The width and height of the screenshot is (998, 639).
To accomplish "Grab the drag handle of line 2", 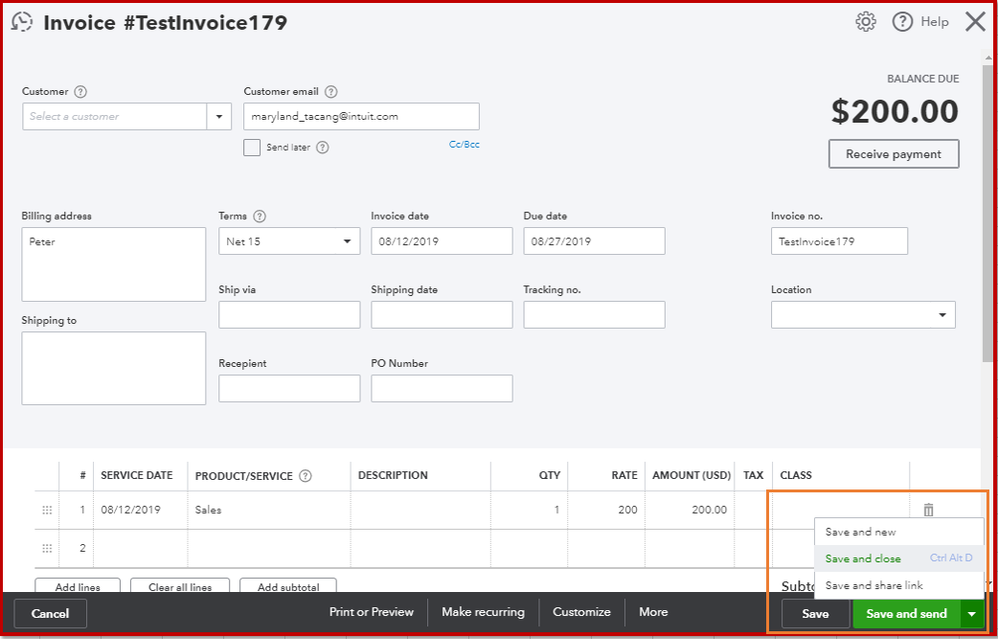I will click(47, 548).
